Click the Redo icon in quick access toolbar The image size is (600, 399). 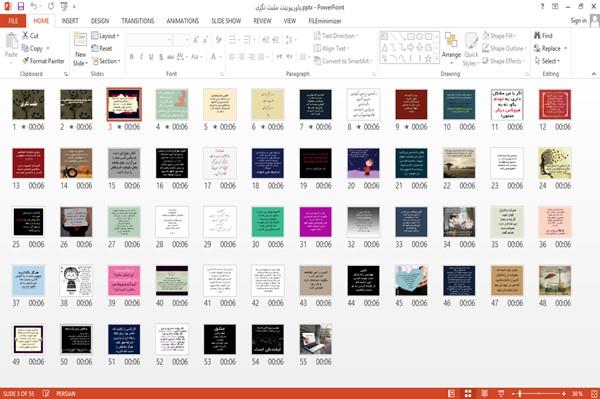point(51,7)
